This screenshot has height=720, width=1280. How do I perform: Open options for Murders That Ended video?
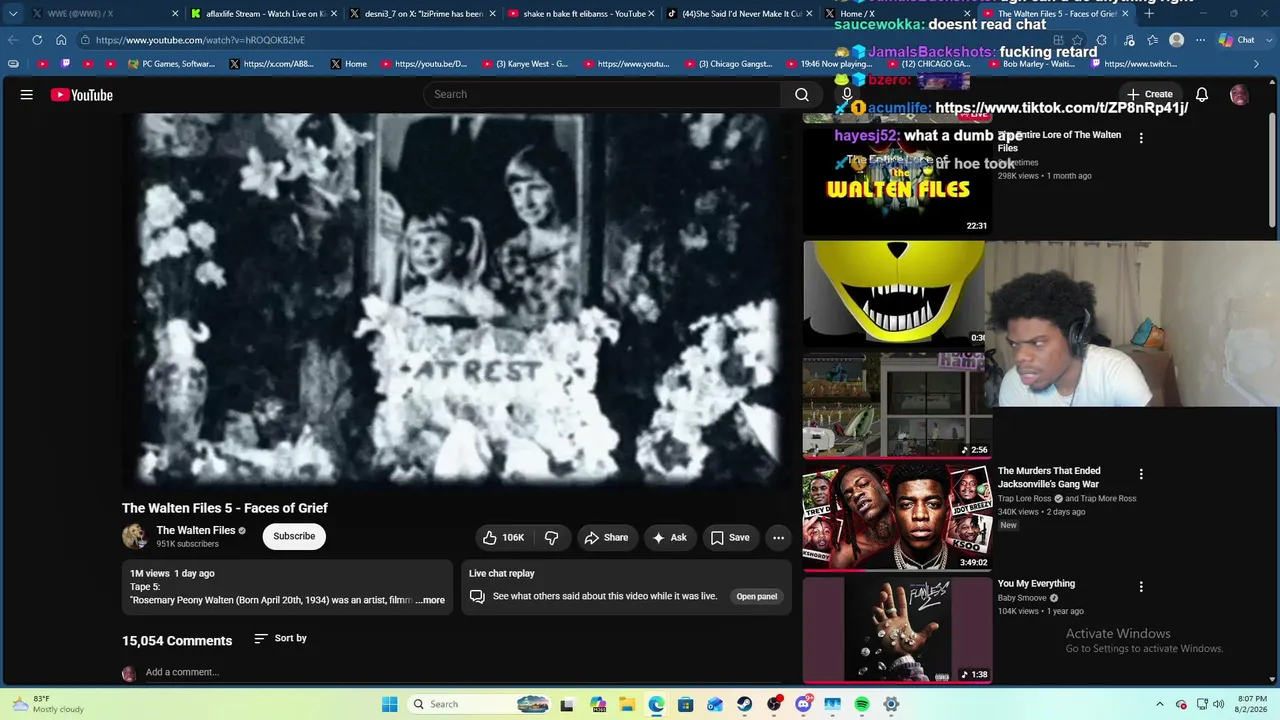pos(1141,474)
